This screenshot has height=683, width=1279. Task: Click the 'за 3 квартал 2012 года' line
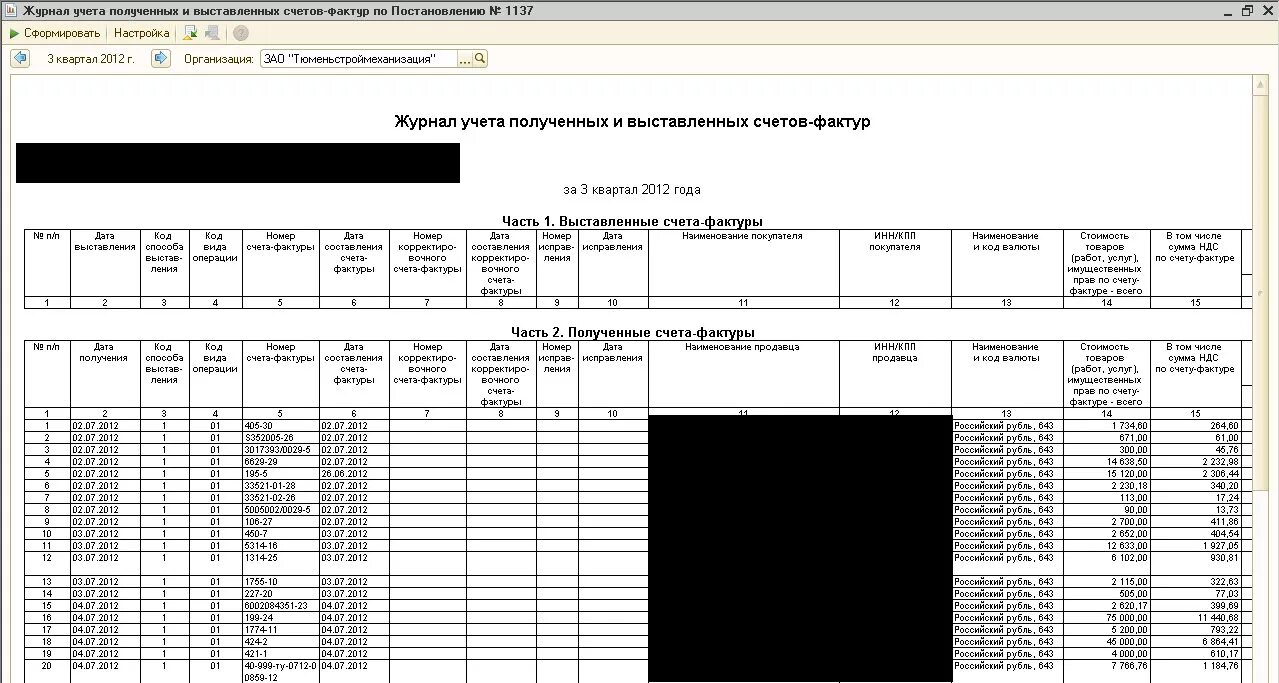tap(632, 190)
